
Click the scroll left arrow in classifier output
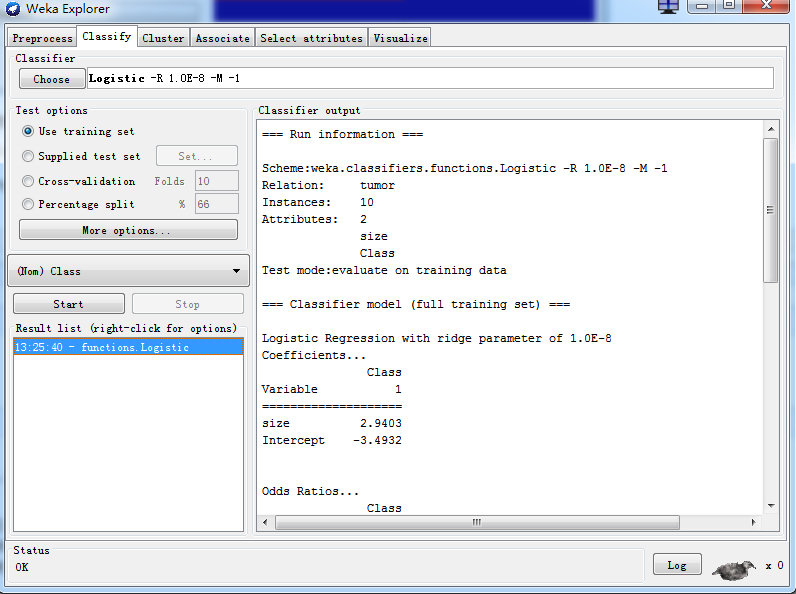[x=265, y=522]
